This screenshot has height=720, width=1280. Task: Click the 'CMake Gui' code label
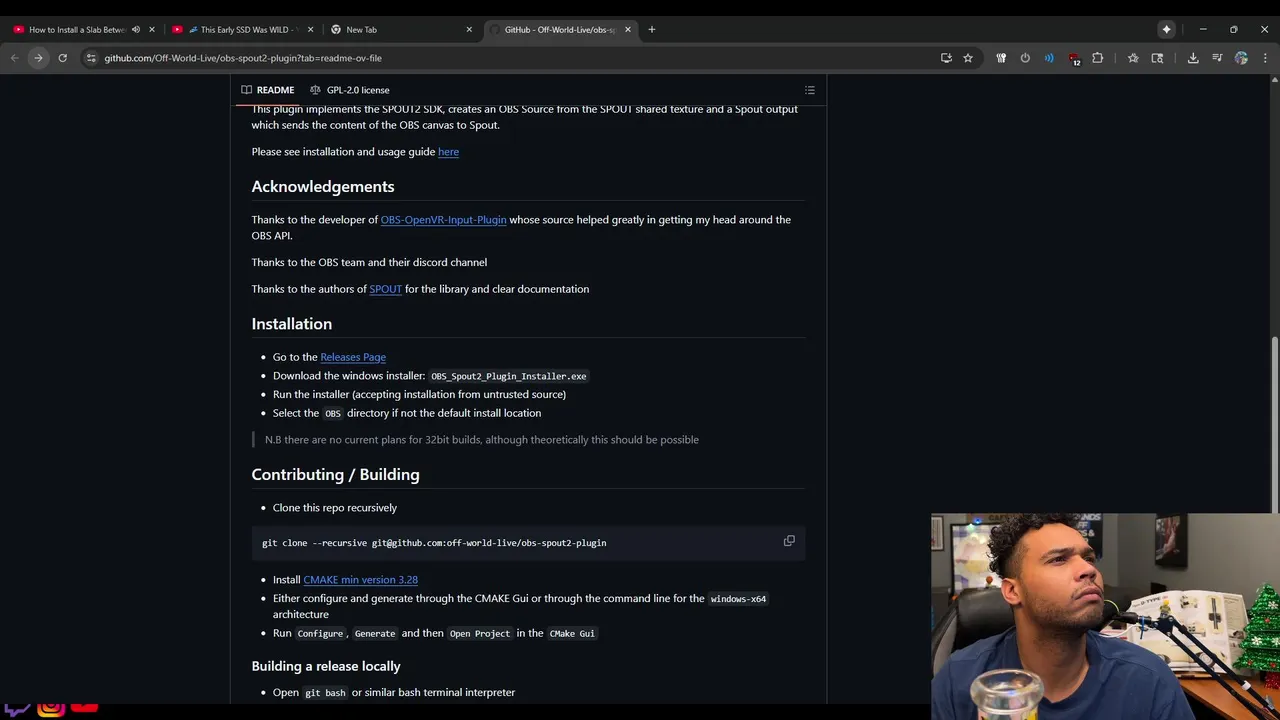572,633
